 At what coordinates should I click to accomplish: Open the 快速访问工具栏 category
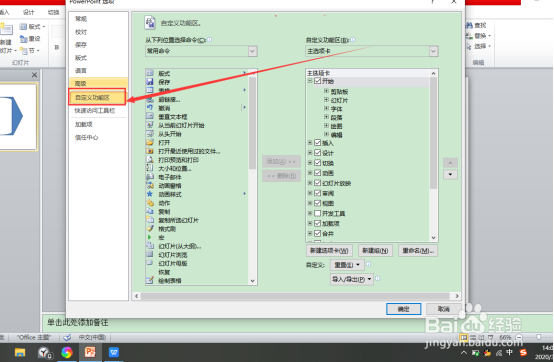[95, 111]
